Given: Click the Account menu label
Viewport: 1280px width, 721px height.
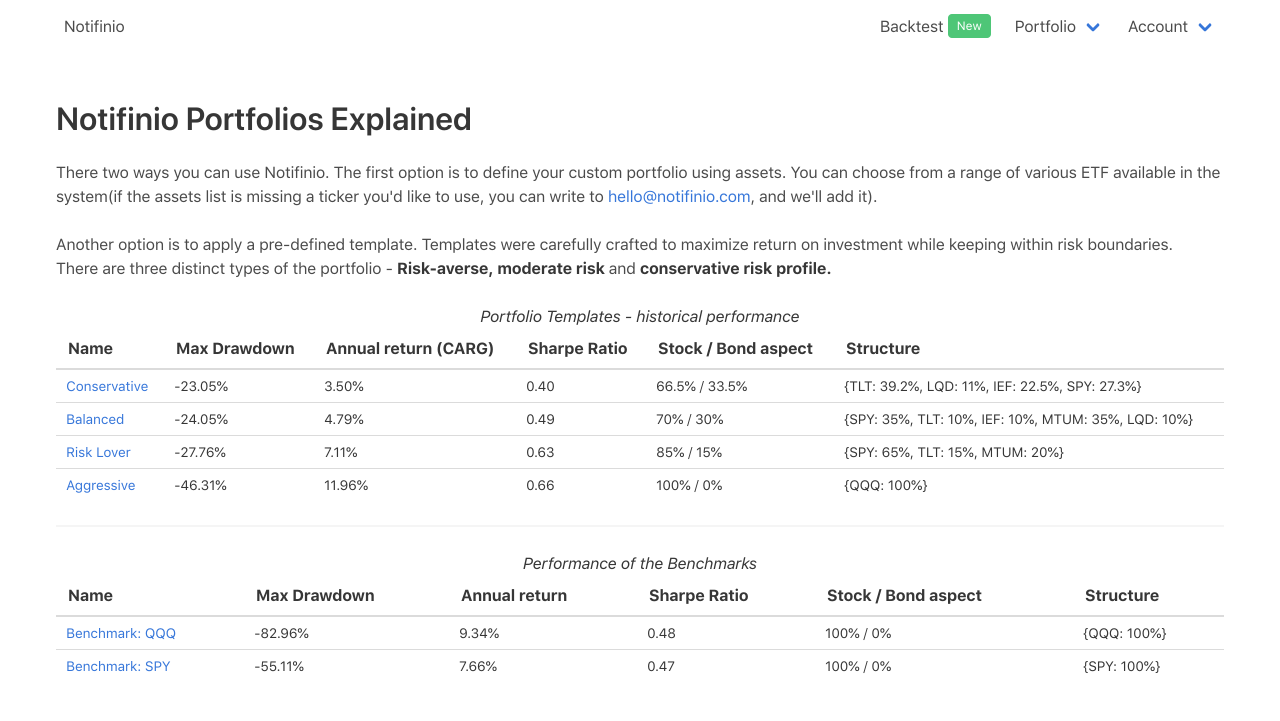Looking at the screenshot, I should (x=1157, y=27).
